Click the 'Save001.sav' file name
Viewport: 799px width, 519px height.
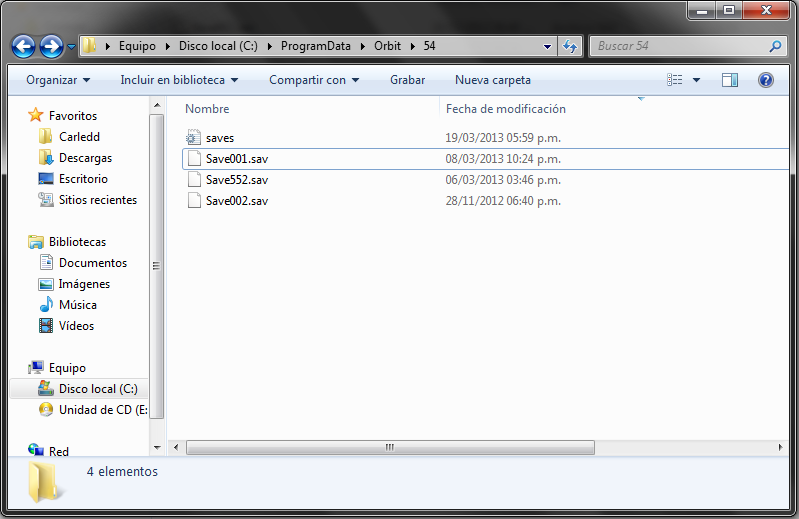236,159
